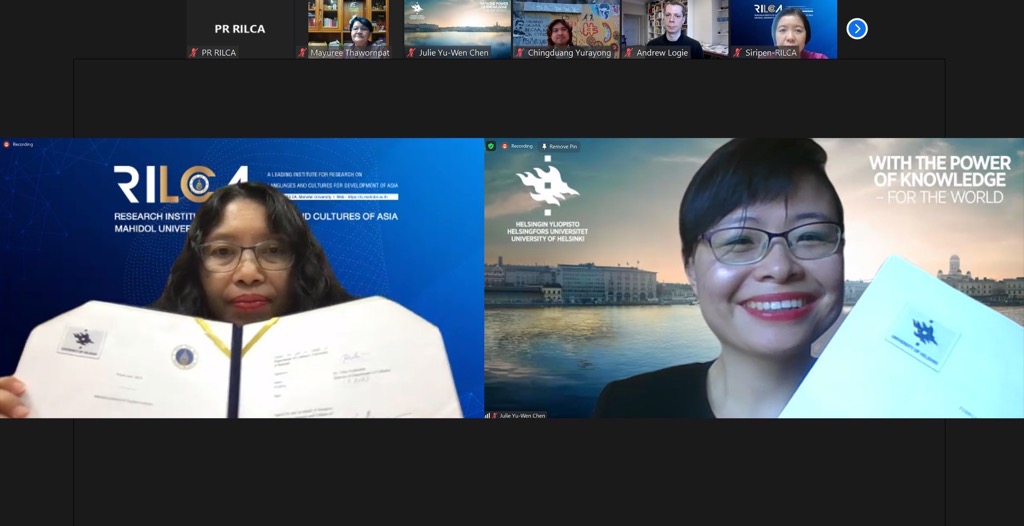Click the 'Chingduang Yurayong' name label
This screenshot has height=526, width=1024.
[x=569, y=53]
